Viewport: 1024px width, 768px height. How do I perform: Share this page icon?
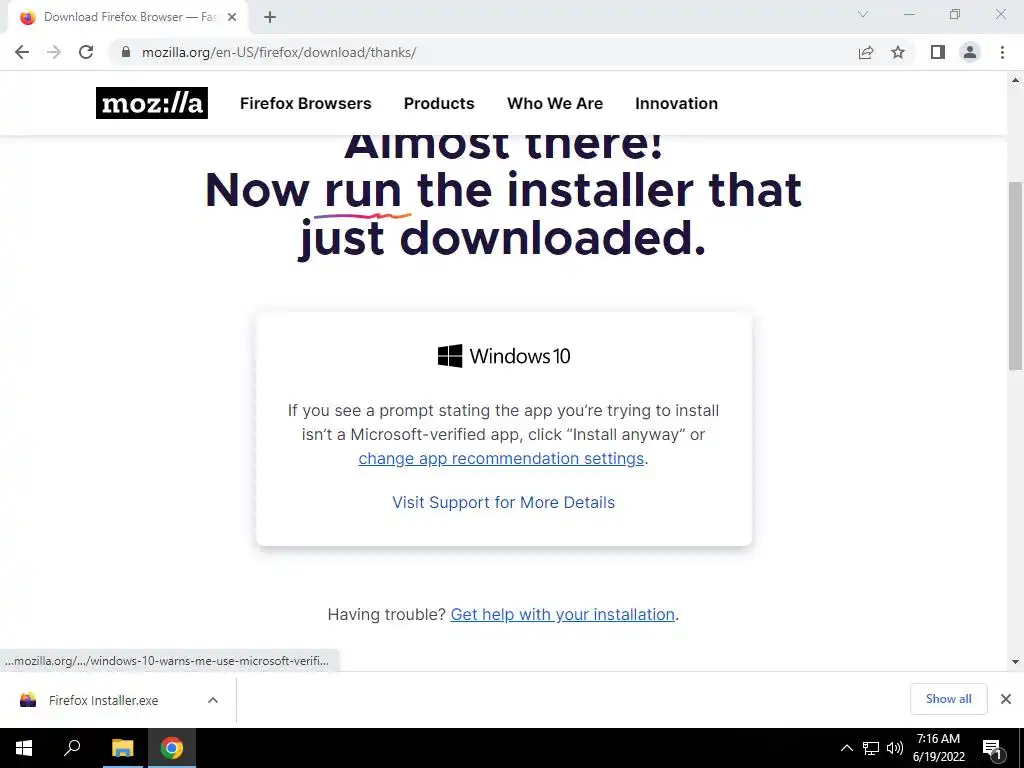(x=866, y=52)
